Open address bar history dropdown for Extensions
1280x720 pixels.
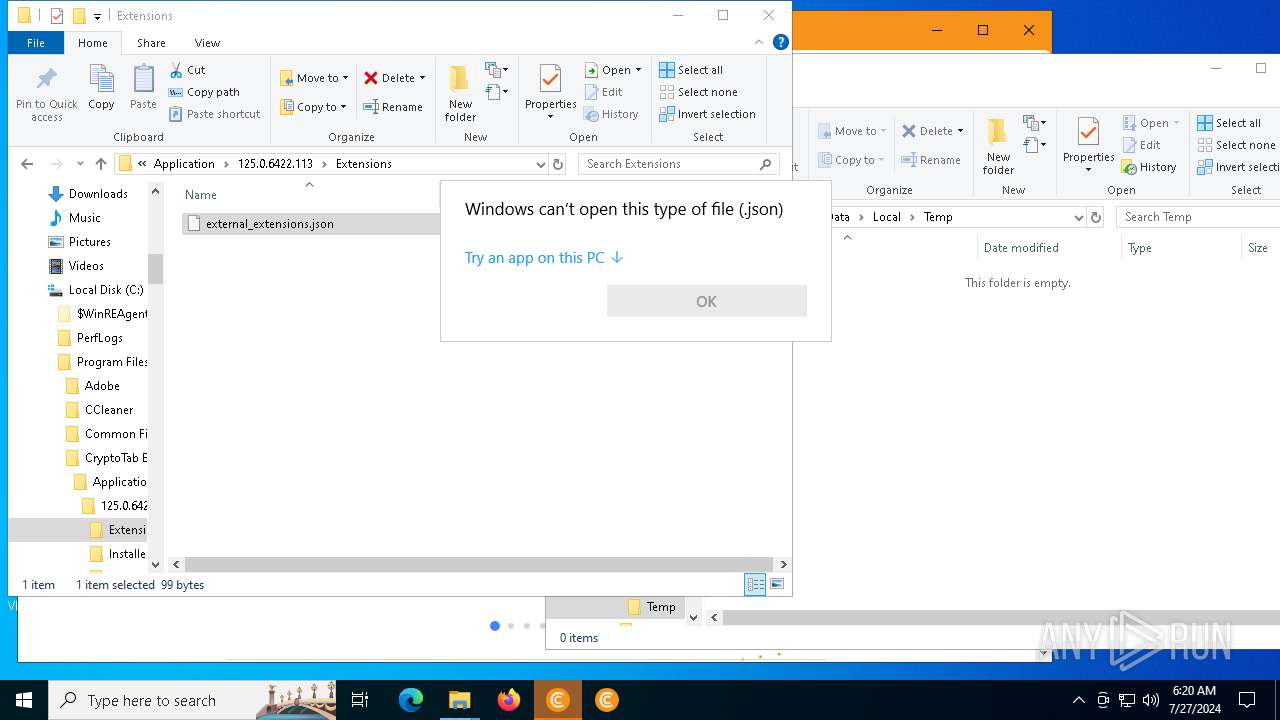(540, 164)
